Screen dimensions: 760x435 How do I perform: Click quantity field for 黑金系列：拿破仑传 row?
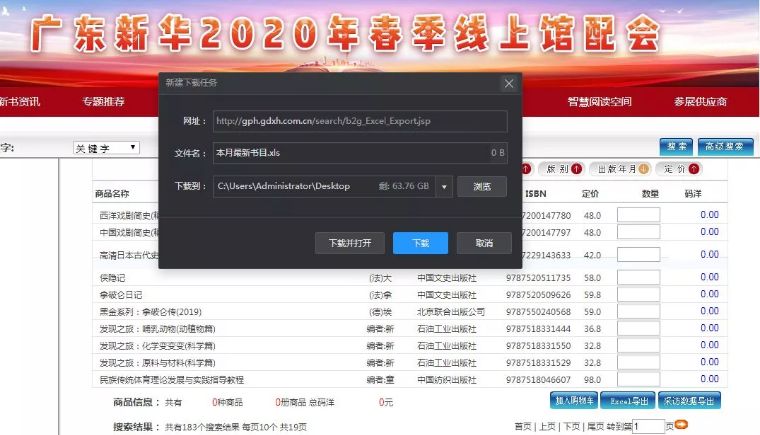pos(638,311)
